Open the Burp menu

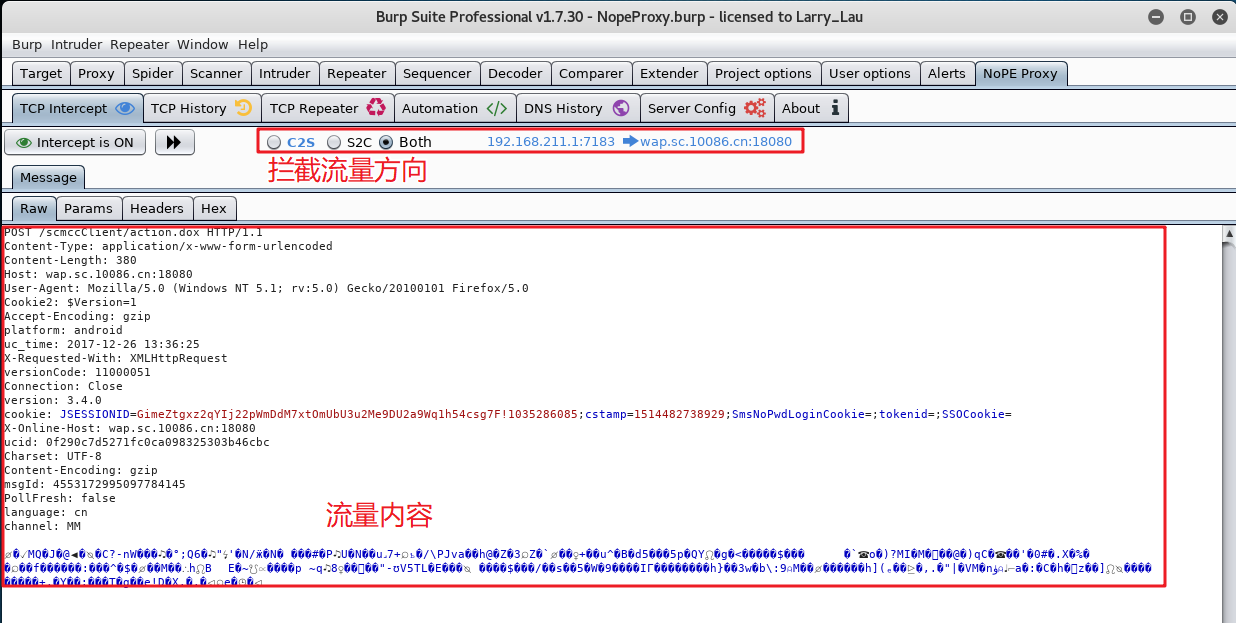[x=27, y=44]
